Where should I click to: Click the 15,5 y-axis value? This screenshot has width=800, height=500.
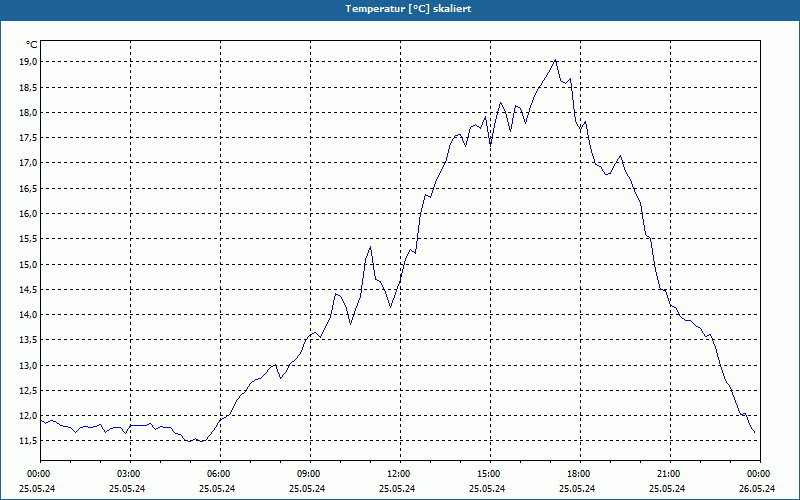click(x=29, y=239)
